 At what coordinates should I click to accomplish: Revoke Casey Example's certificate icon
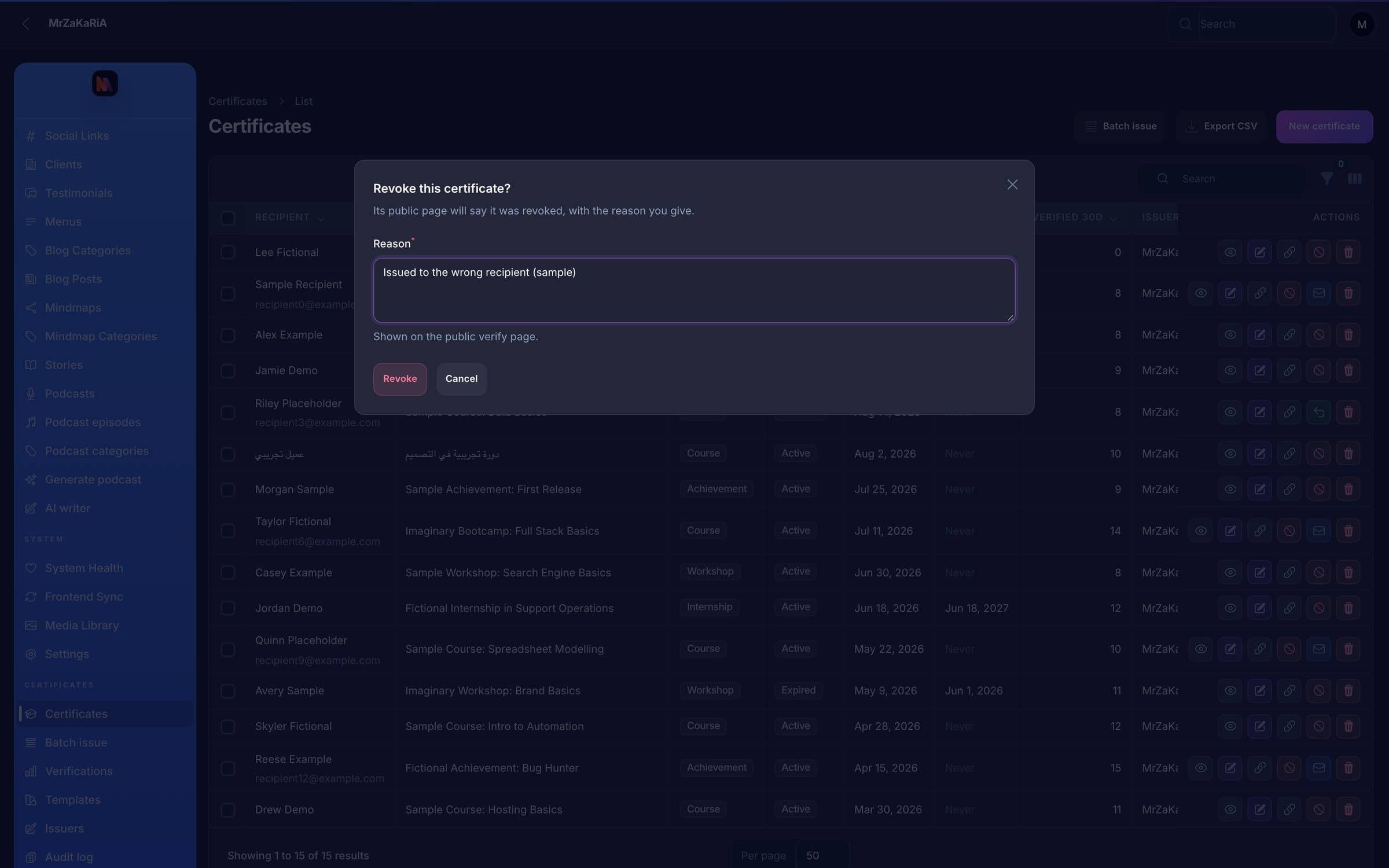pyautogui.click(x=1319, y=572)
